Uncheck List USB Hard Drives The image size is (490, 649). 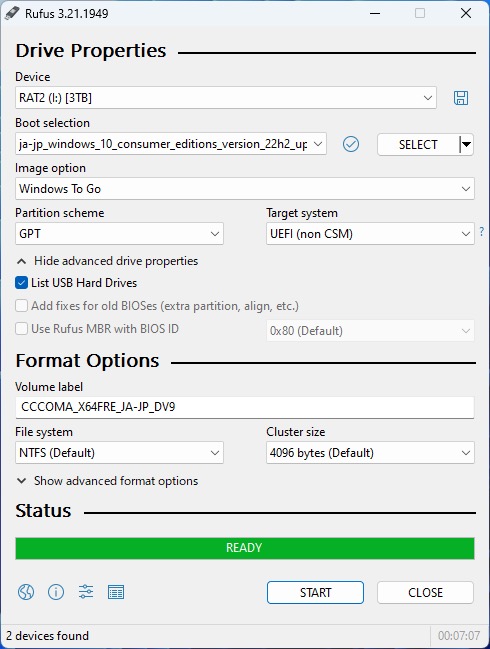point(22,283)
